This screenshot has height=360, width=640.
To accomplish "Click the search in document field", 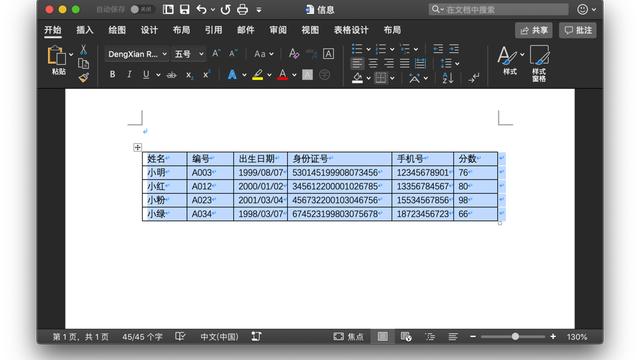I will [498, 9].
